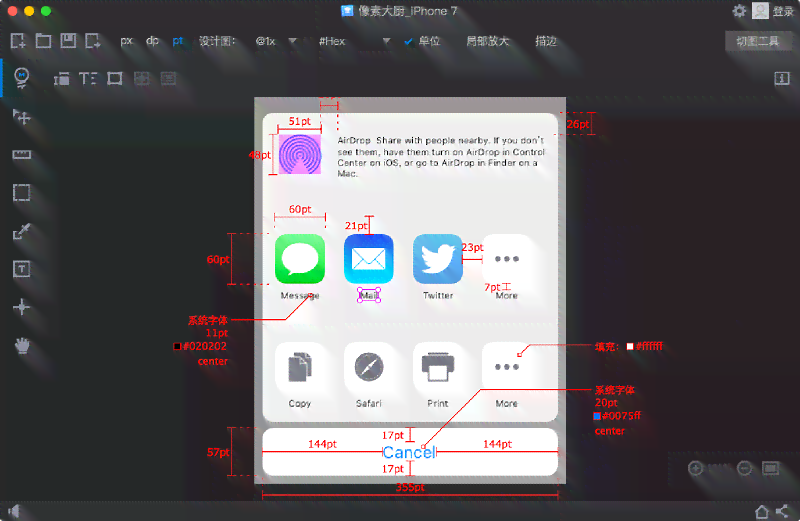The height and width of the screenshot is (521, 800).
Task: Click the 20pt font size annotation
Action: (x=606, y=403)
